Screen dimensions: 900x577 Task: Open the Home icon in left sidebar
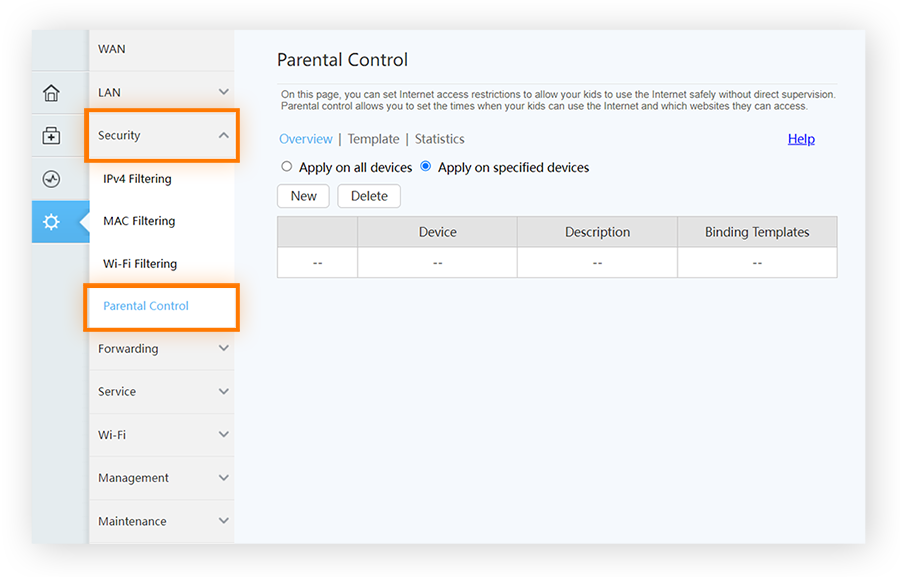pyautogui.click(x=51, y=93)
